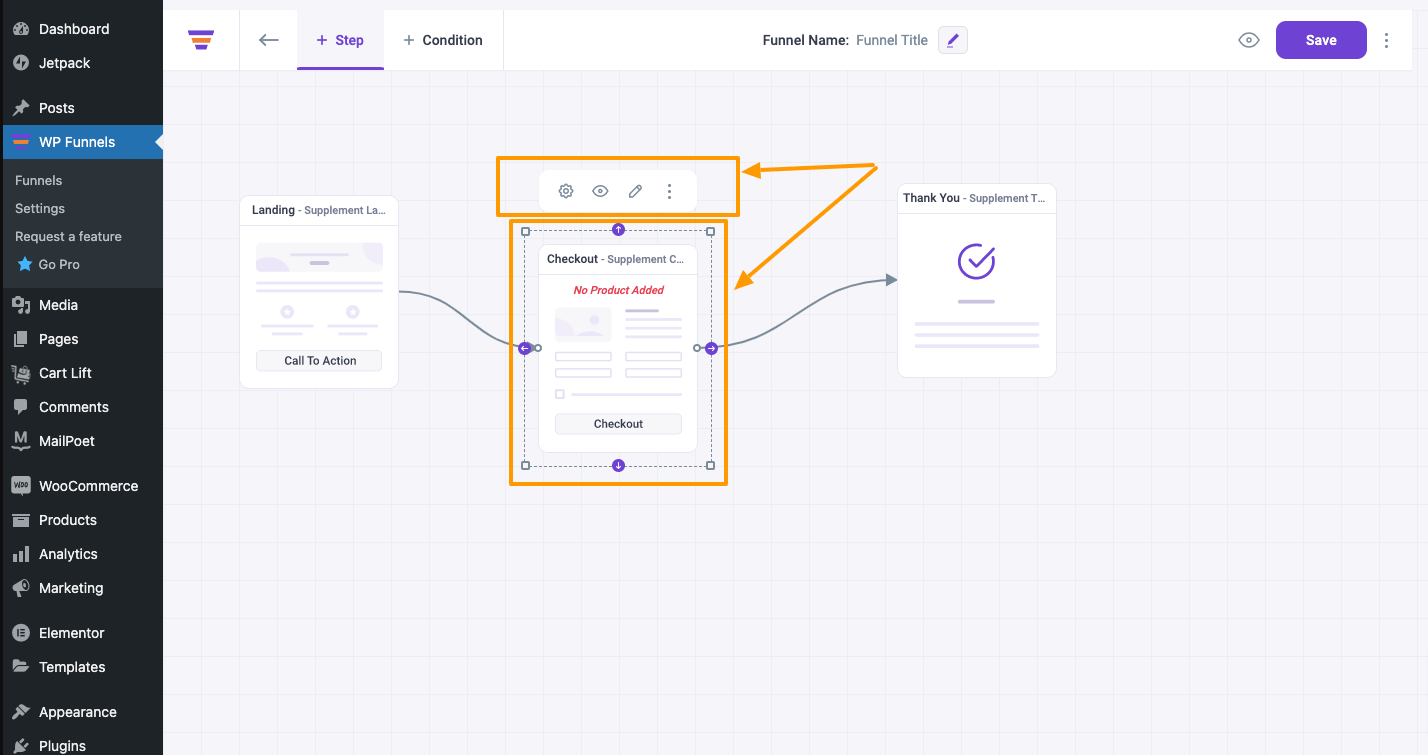Switch to the Condition tab
The image size is (1428, 755).
443,40
